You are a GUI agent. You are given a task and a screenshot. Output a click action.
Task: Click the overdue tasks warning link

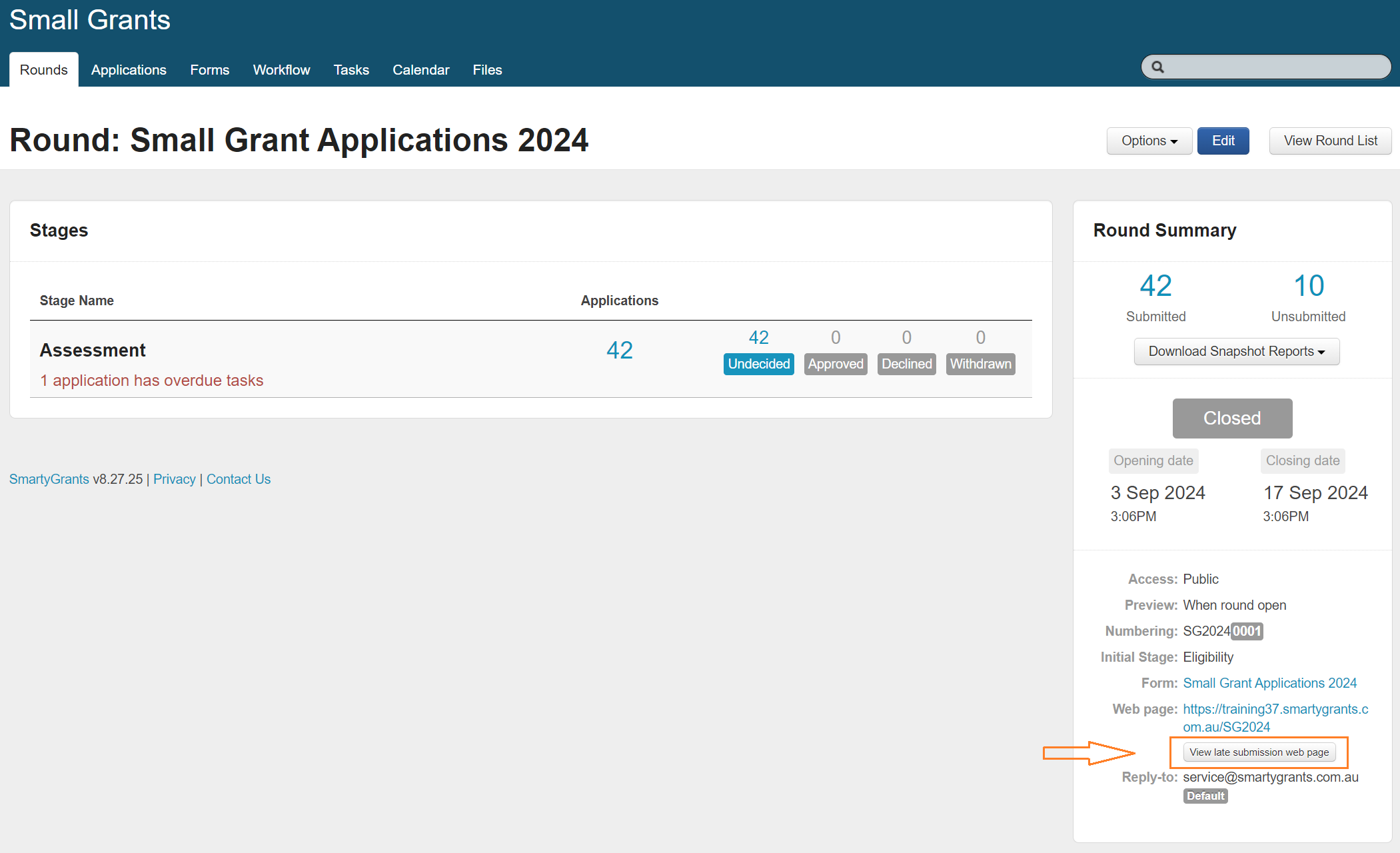(152, 381)
